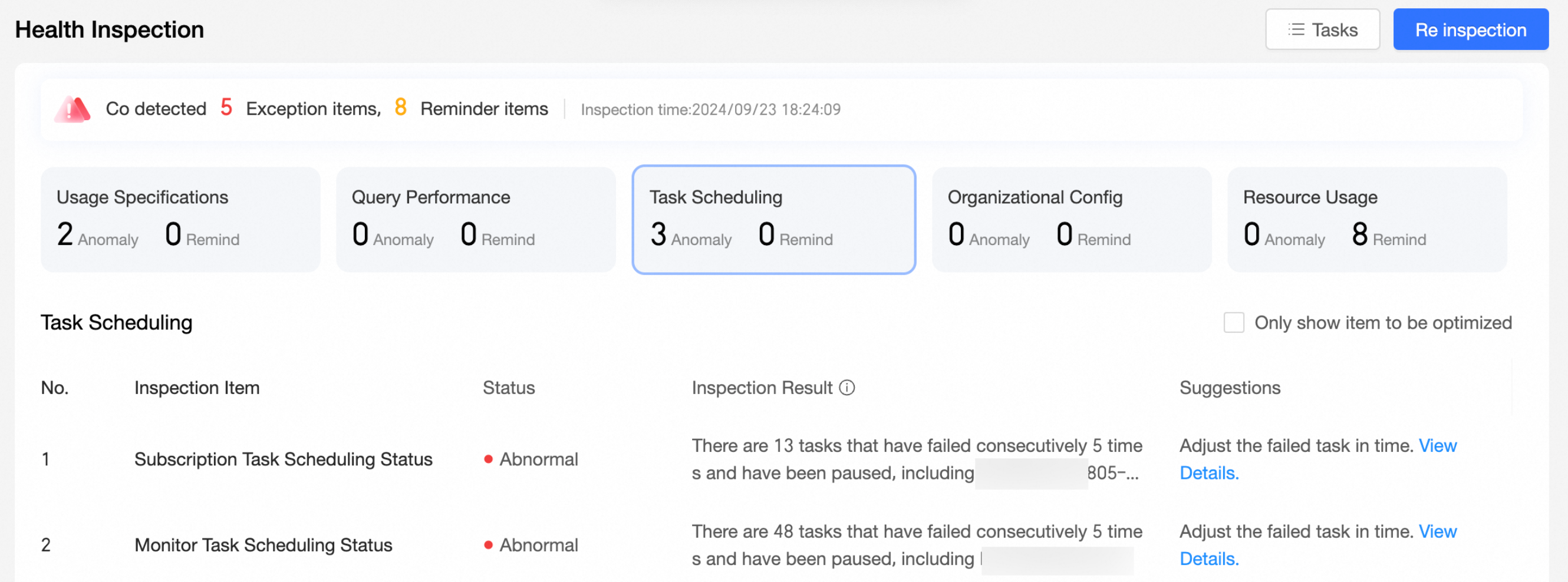Screen dimensions: 1568x582
Task: Select the Resource Usage card
Action: click(1367, 220)
